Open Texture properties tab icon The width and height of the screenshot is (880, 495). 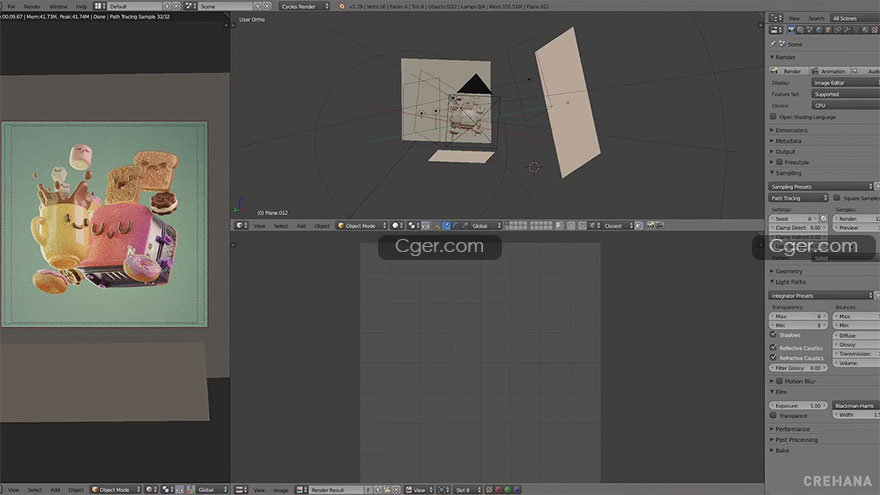coord(874,30)
